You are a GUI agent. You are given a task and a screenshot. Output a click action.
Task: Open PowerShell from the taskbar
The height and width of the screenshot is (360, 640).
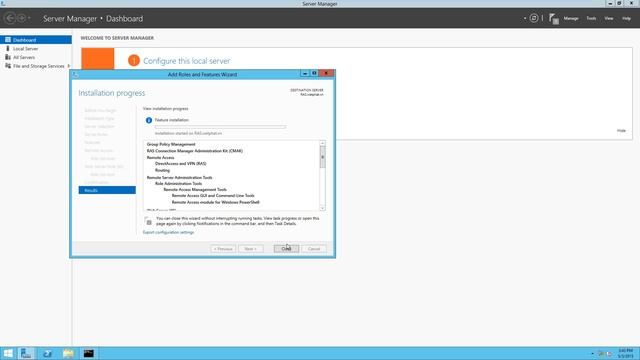point(47,353)
